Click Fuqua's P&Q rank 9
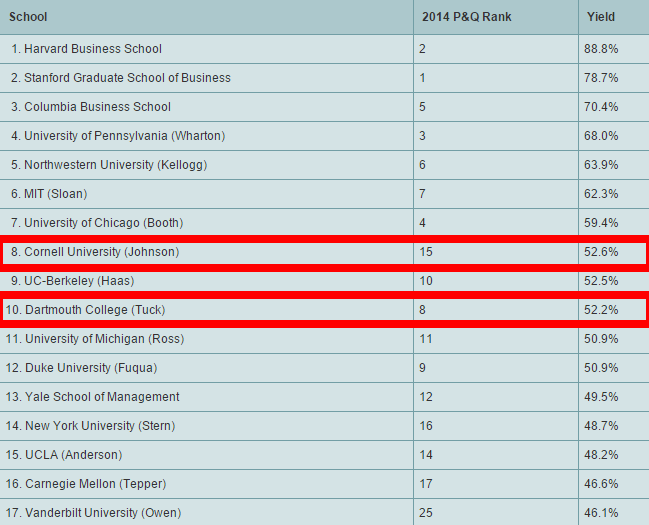 422,368
